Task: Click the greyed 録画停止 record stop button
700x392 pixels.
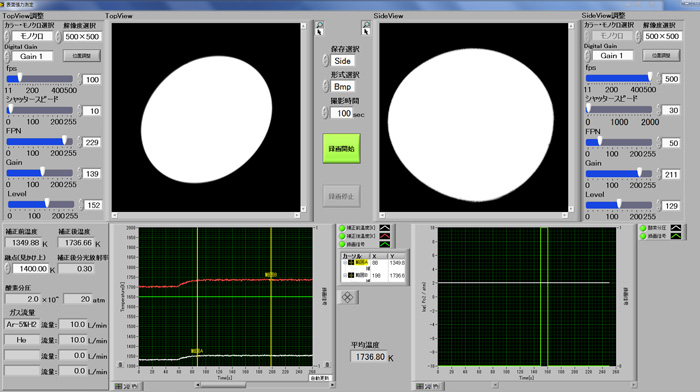Action: pyautogui.click(x=342, y=196)
